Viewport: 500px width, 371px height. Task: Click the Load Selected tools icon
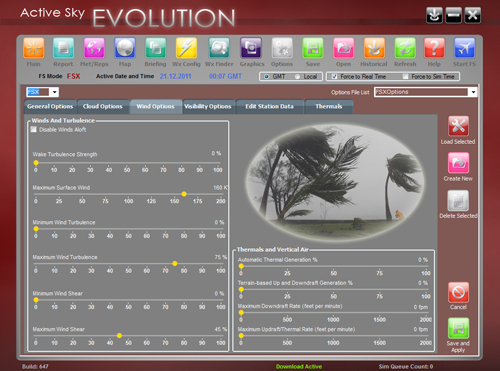[458, 126]
